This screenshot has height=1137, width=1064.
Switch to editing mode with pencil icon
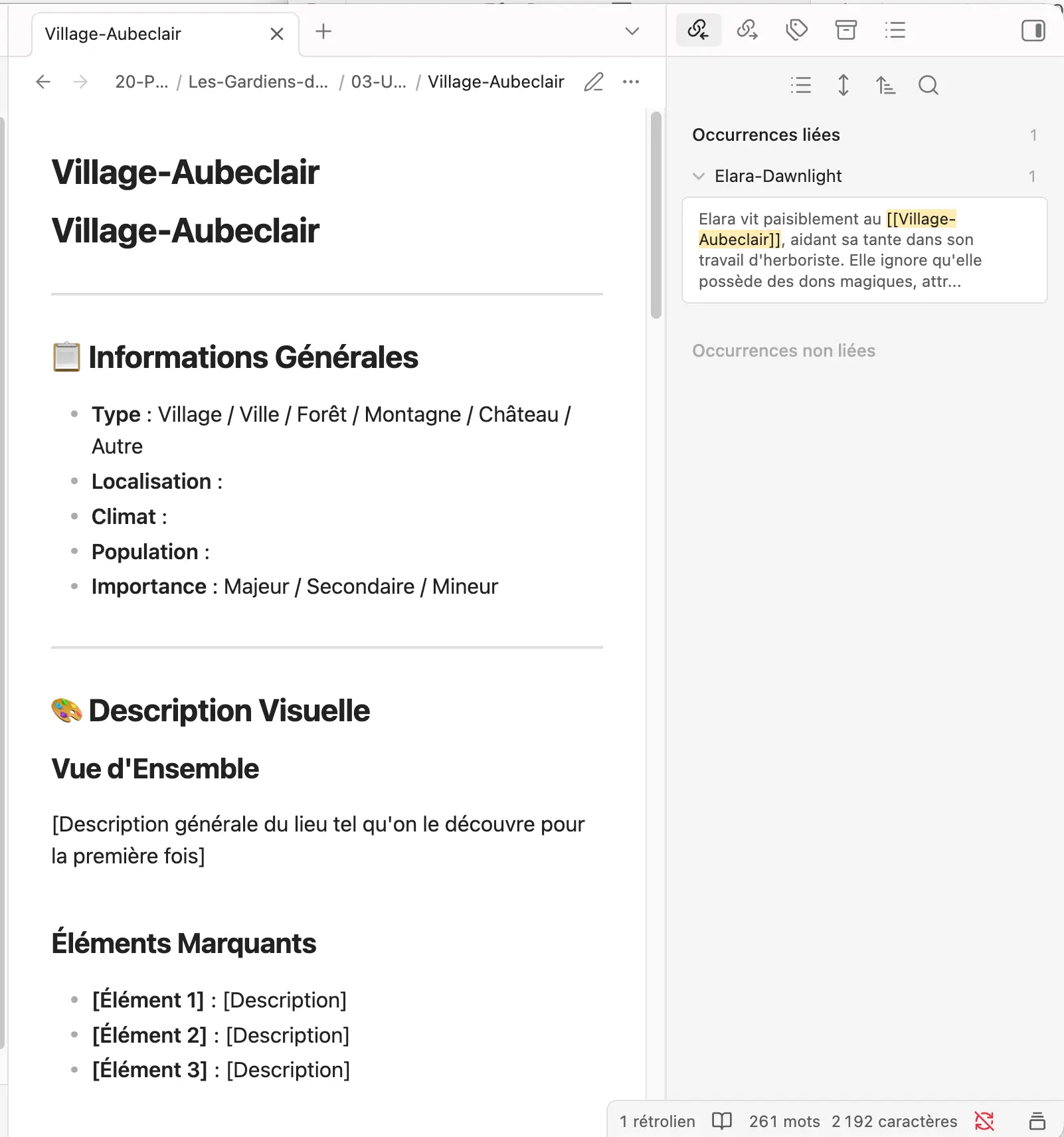click(593, 82)
